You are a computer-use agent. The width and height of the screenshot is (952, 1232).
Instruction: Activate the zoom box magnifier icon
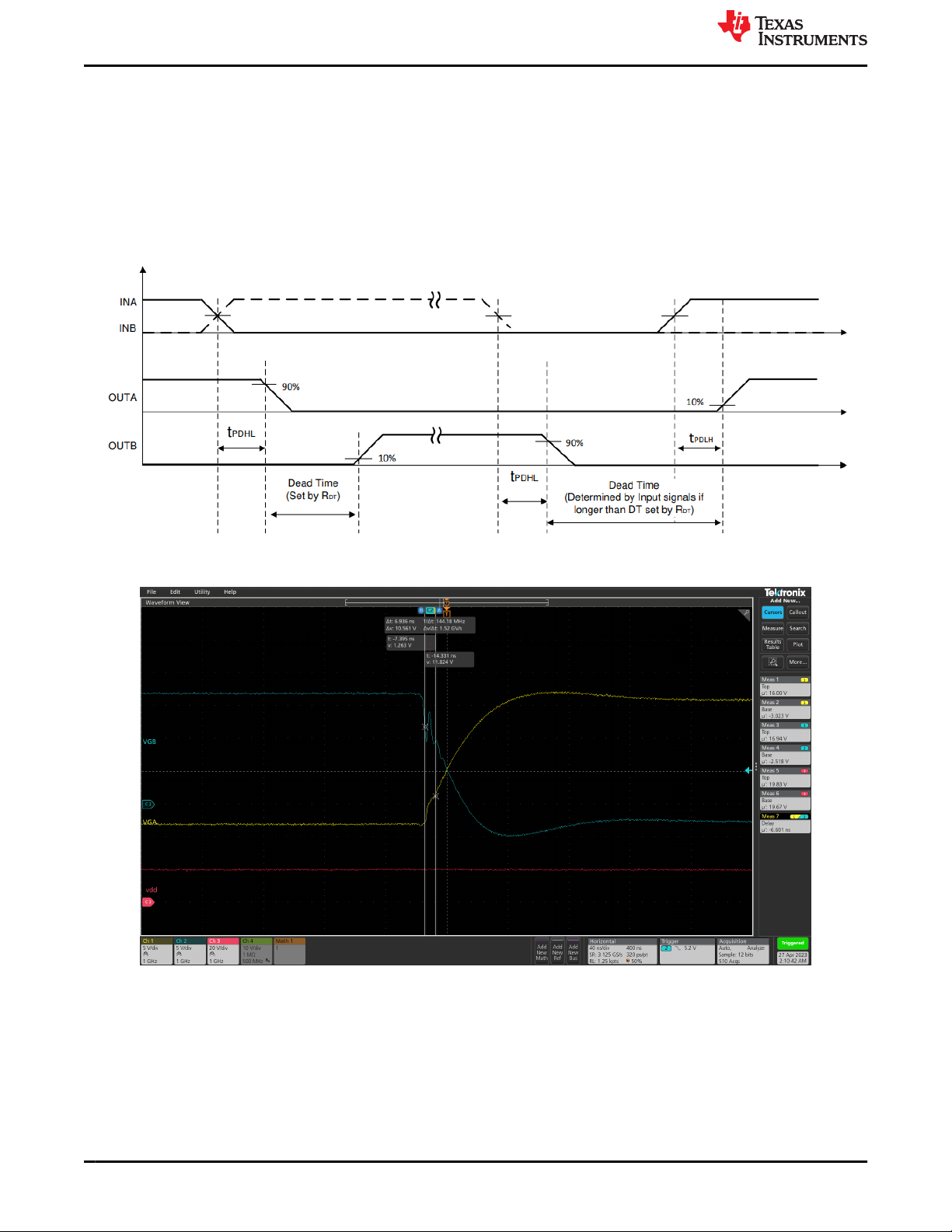pyautogui.click(x=772, y=662)
